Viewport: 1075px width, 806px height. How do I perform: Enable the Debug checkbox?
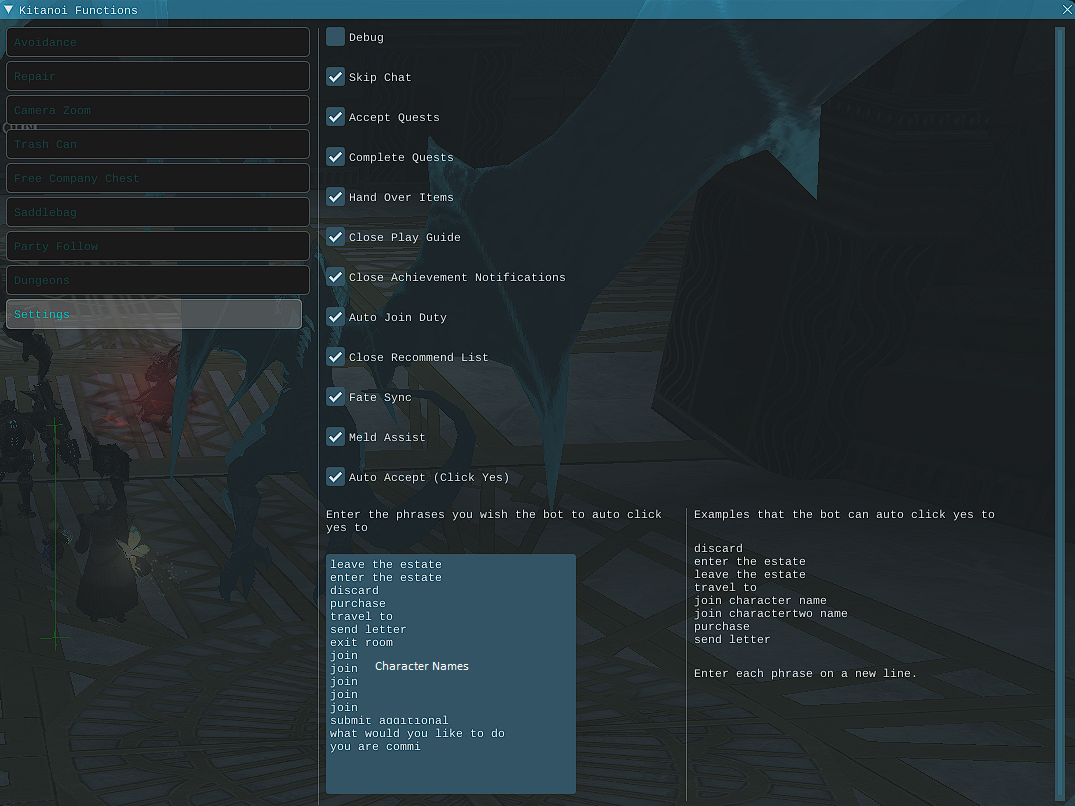(x=336, y=37)
